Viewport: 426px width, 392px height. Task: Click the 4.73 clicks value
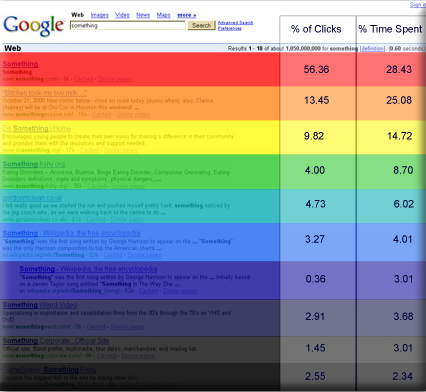click(315, 204)
